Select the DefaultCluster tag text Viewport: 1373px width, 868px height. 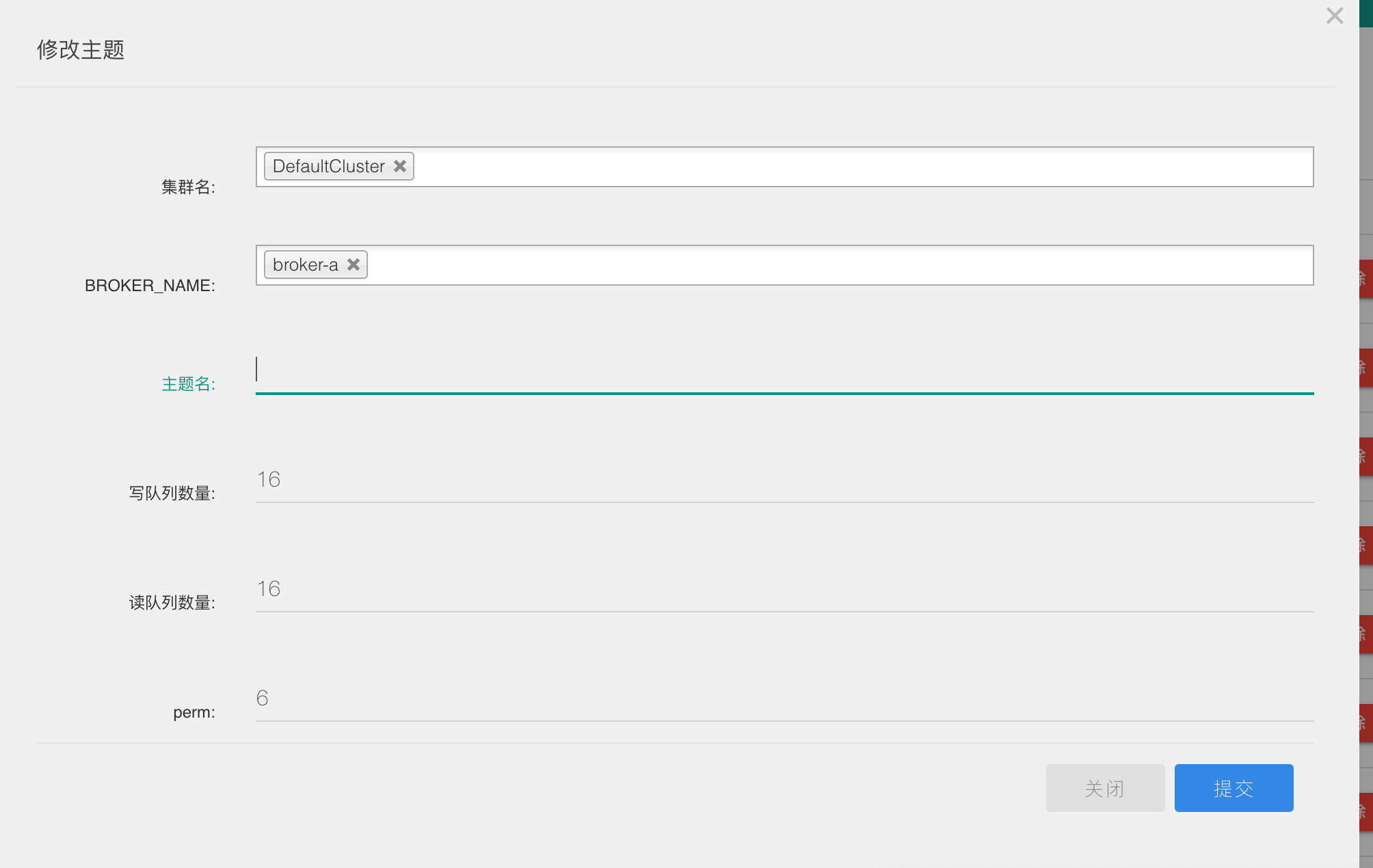328,166
